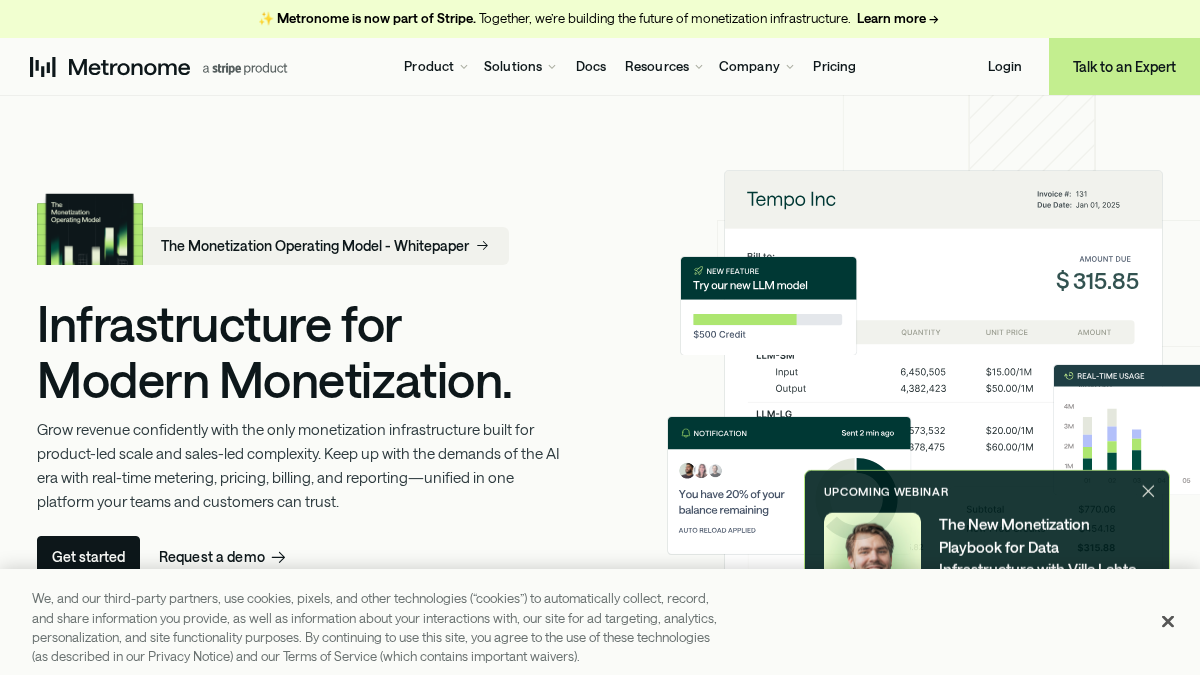Click Talk to an Expert button
This screenshot has width=1200, height=675.
[1124, 67]
